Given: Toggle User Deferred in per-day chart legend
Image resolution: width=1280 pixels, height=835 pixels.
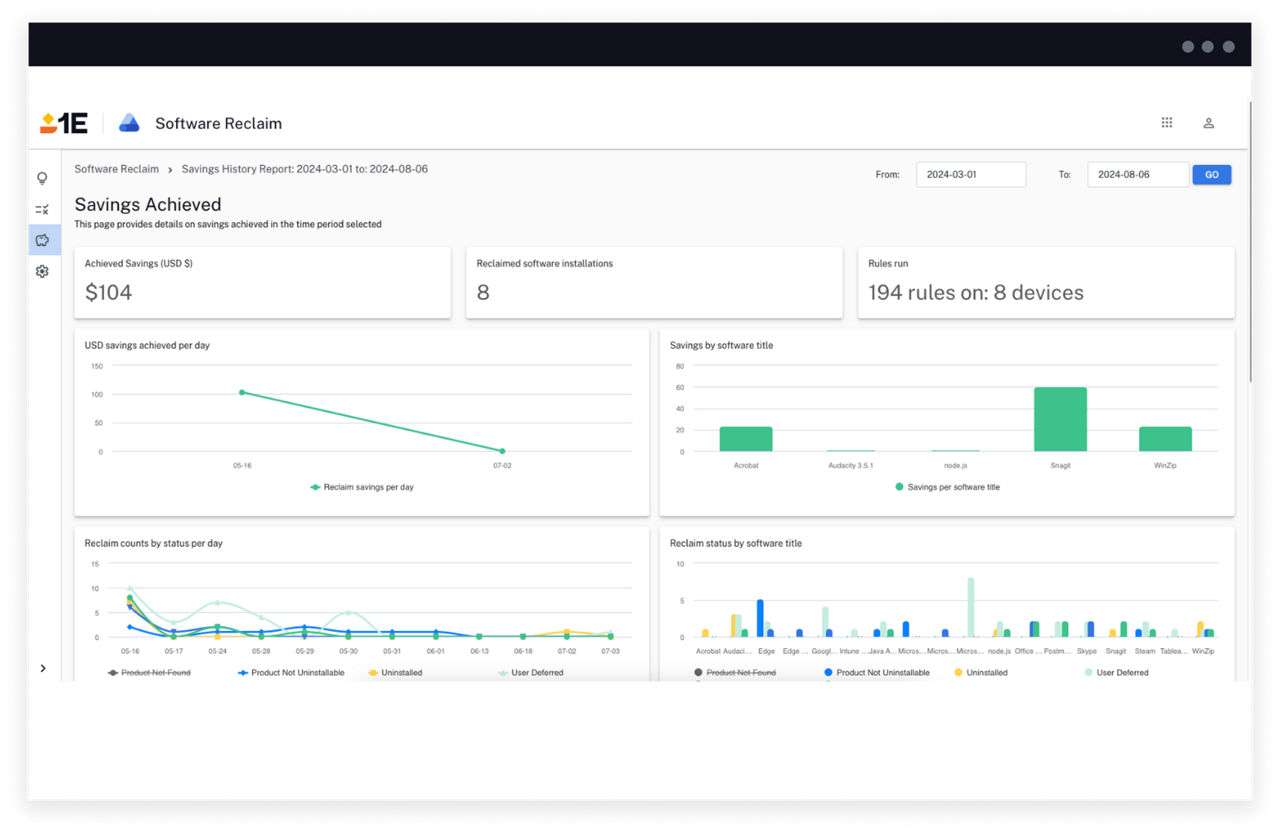Looking at the screenshot, I should coord(531,673).
